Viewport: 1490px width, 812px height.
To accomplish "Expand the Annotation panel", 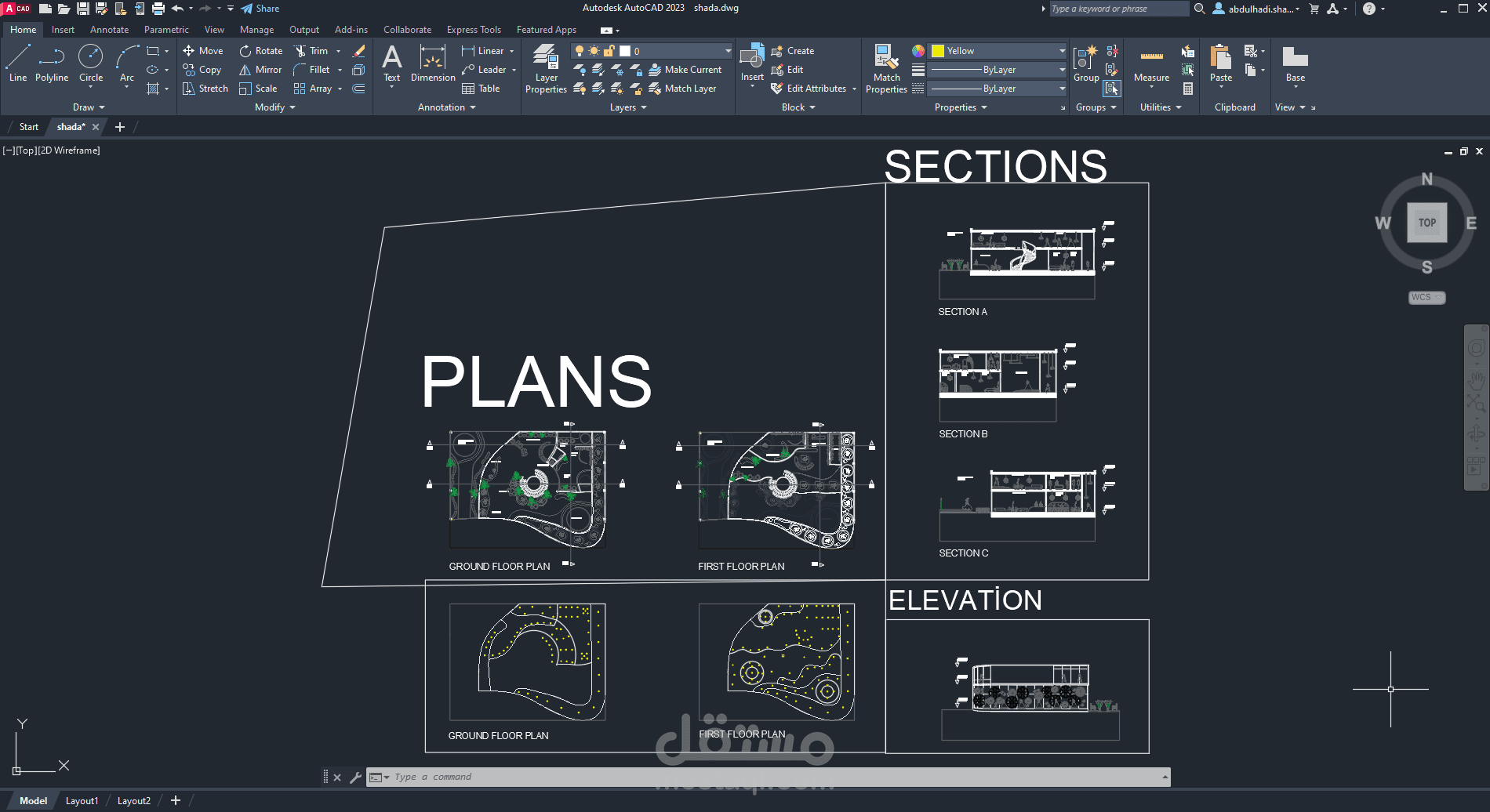I will pyautogui.click(x=447, y=107).
